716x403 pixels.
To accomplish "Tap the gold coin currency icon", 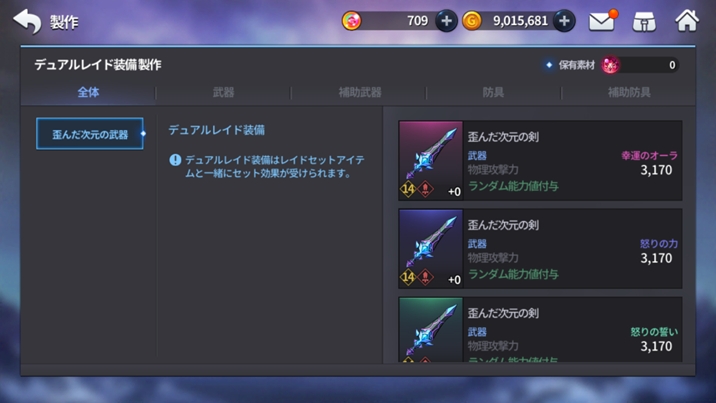I will pos(472,21).
